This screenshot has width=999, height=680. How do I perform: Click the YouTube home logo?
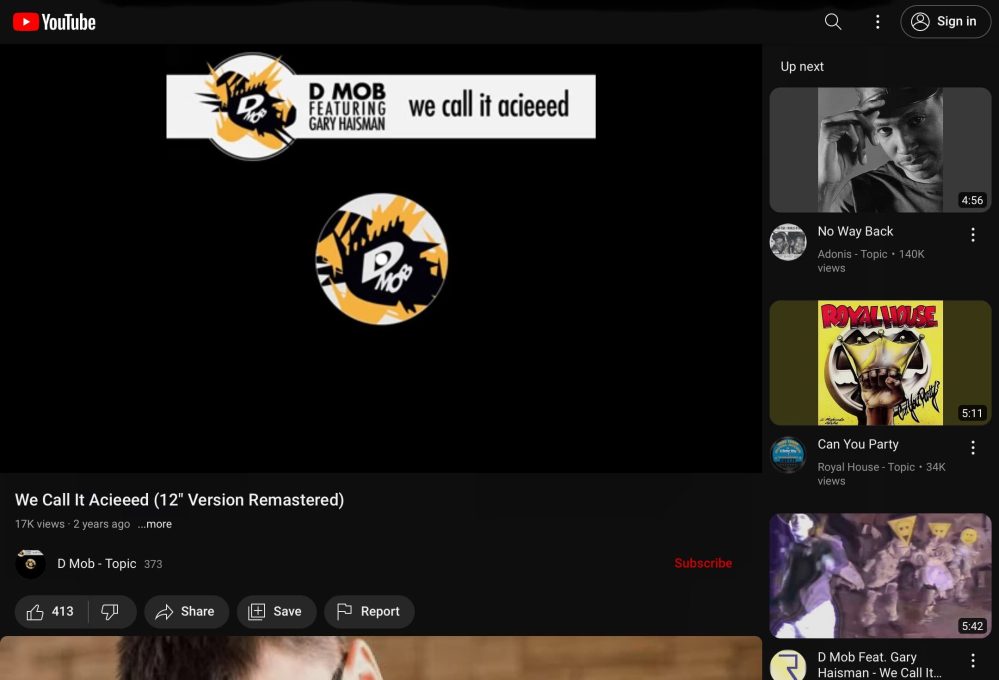pyautogui.click(x=54, y=22)
